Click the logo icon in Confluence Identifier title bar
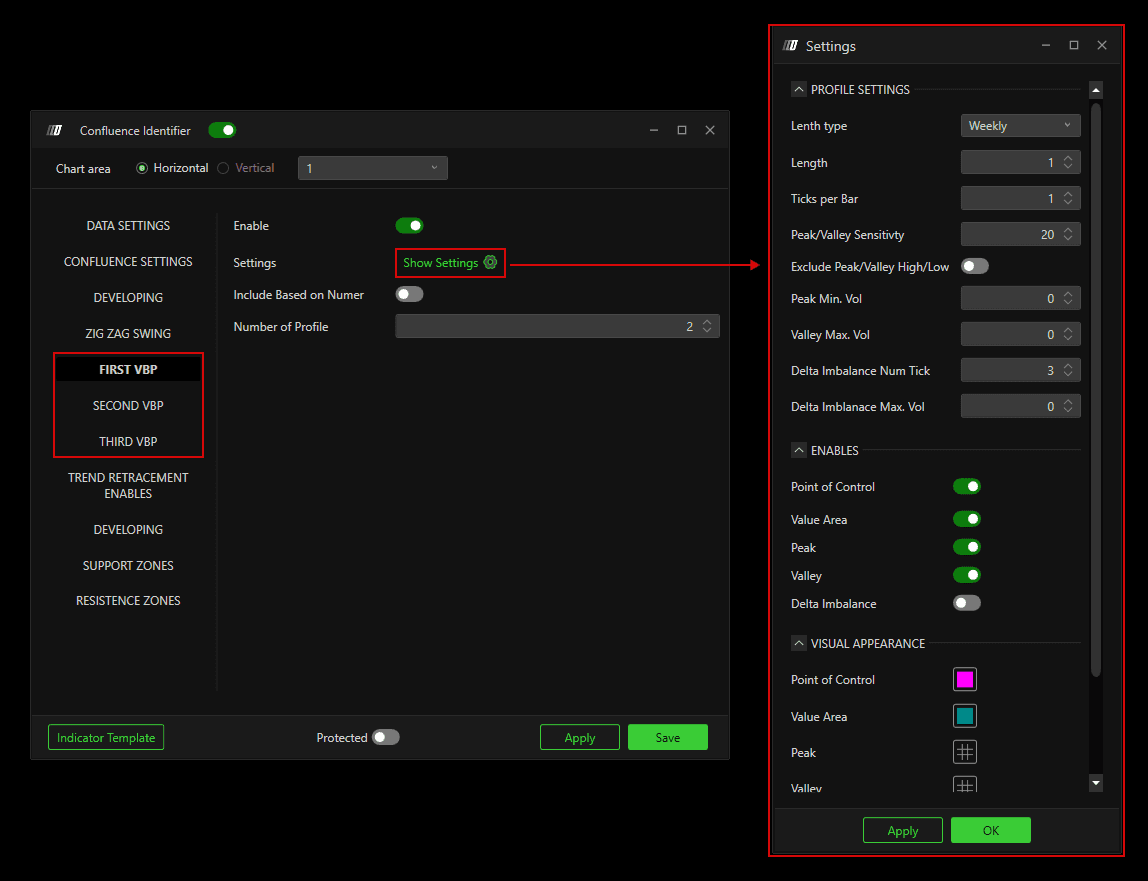The width and height of the screenshot is (1148, 881). (54, 130)
